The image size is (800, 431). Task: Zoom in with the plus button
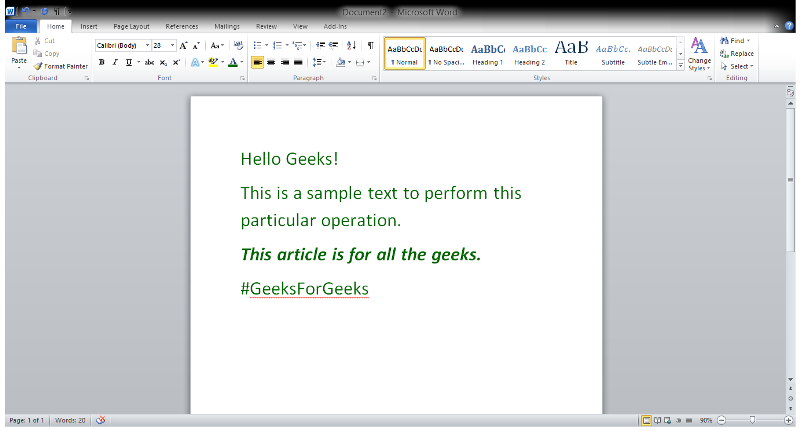789,420
